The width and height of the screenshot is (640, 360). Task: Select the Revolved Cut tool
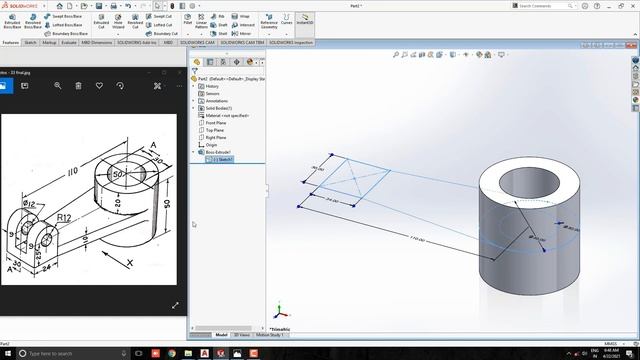[135, 21]
